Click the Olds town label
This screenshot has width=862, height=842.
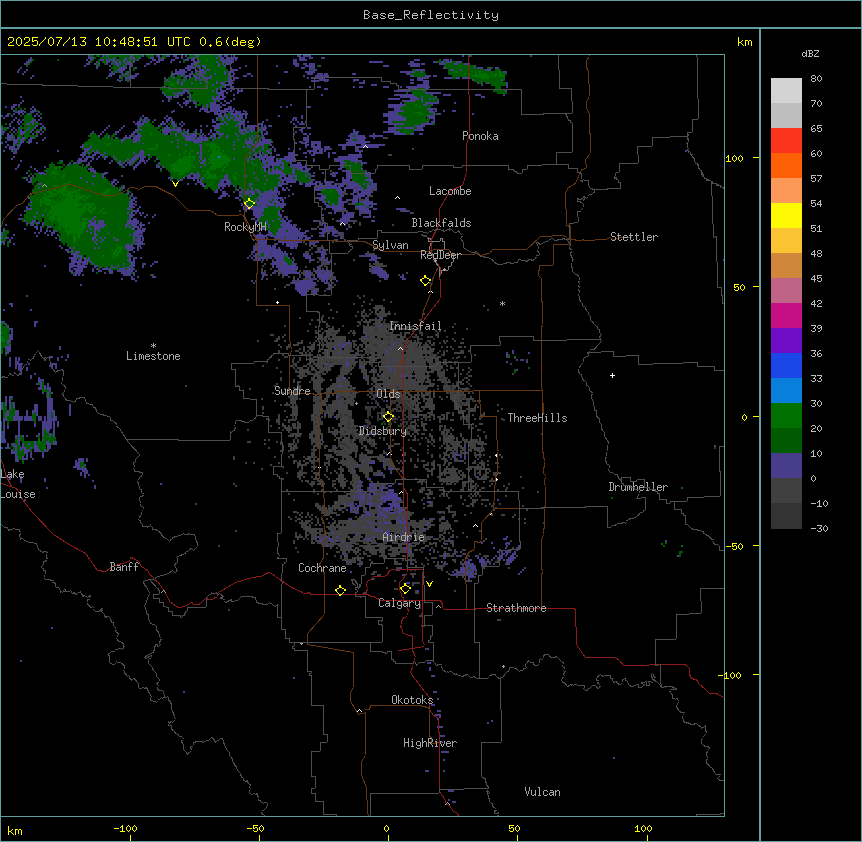click(388, 394)
